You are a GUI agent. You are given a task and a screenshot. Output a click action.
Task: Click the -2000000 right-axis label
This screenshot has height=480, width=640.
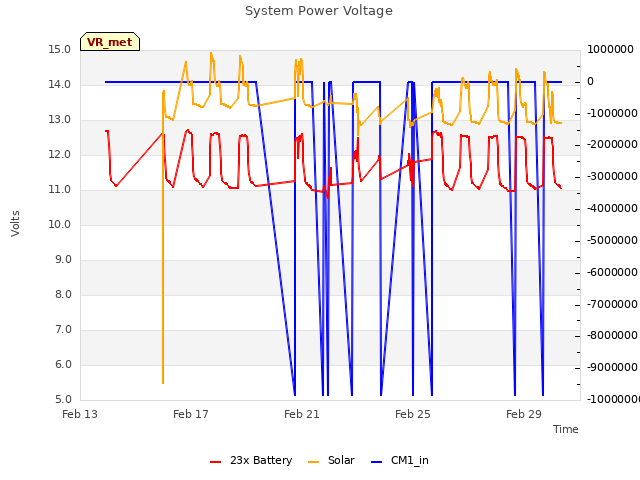(x=612, y=145)
